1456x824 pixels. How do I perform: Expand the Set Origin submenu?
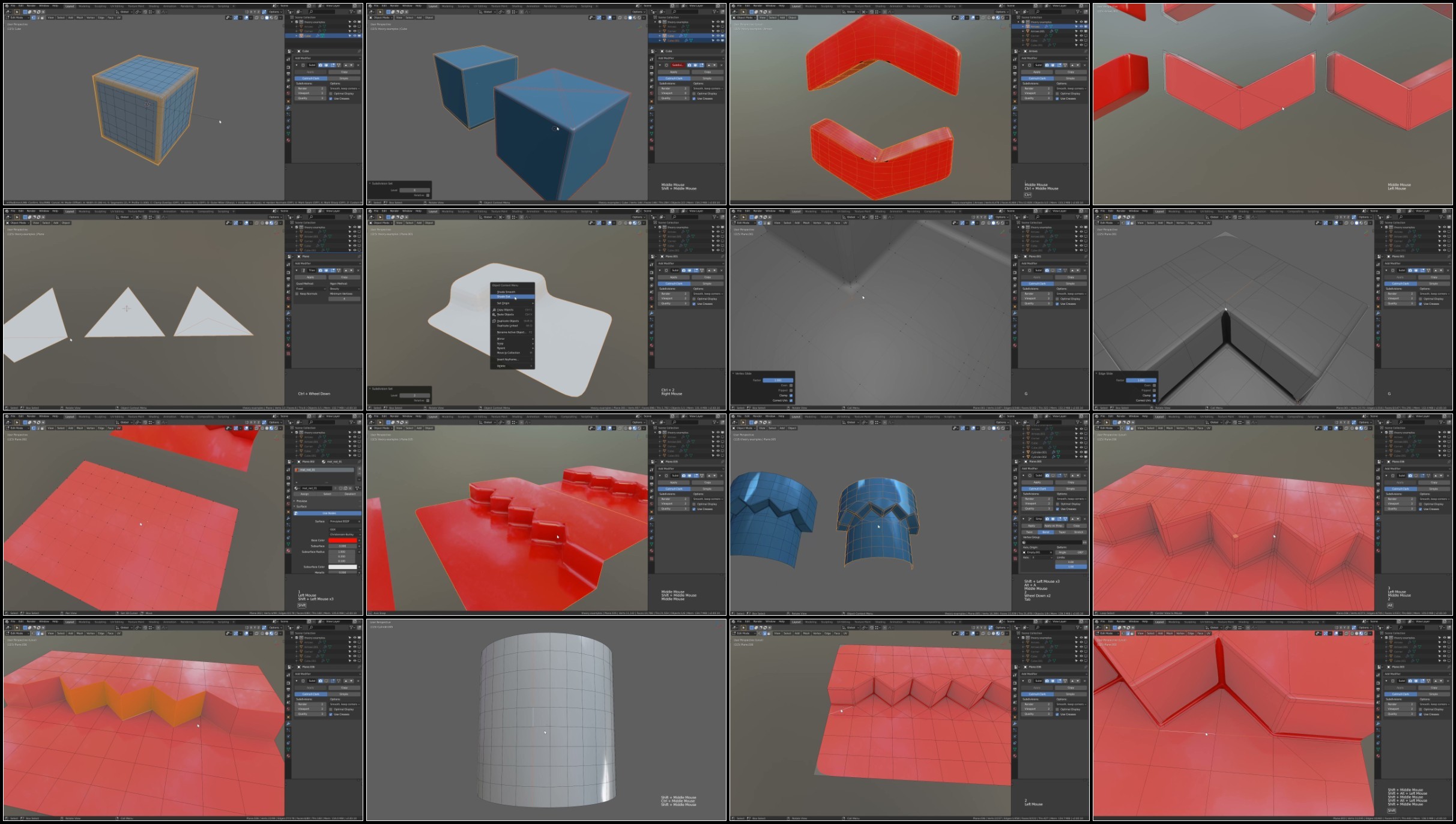coord(503,303)
